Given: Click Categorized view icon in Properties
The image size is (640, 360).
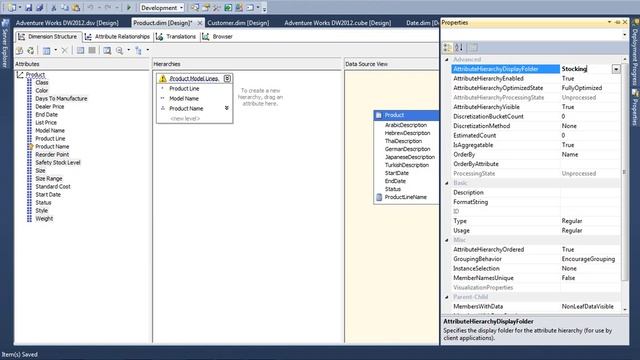Looking at the screenshot, I should [x=448, y=48].
